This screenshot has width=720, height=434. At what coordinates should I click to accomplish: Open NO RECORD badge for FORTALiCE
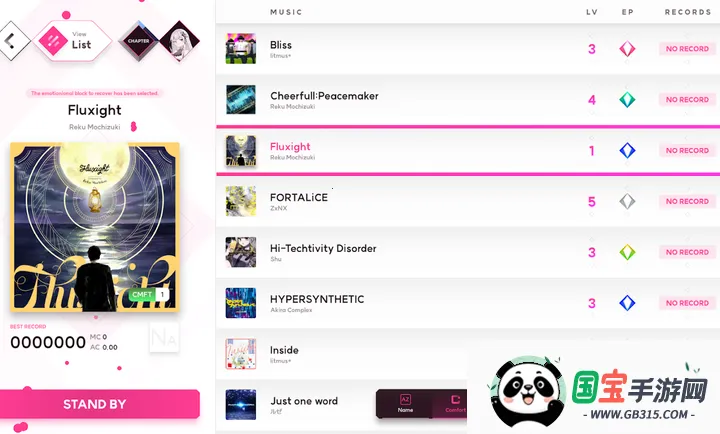tap(687, 201)
